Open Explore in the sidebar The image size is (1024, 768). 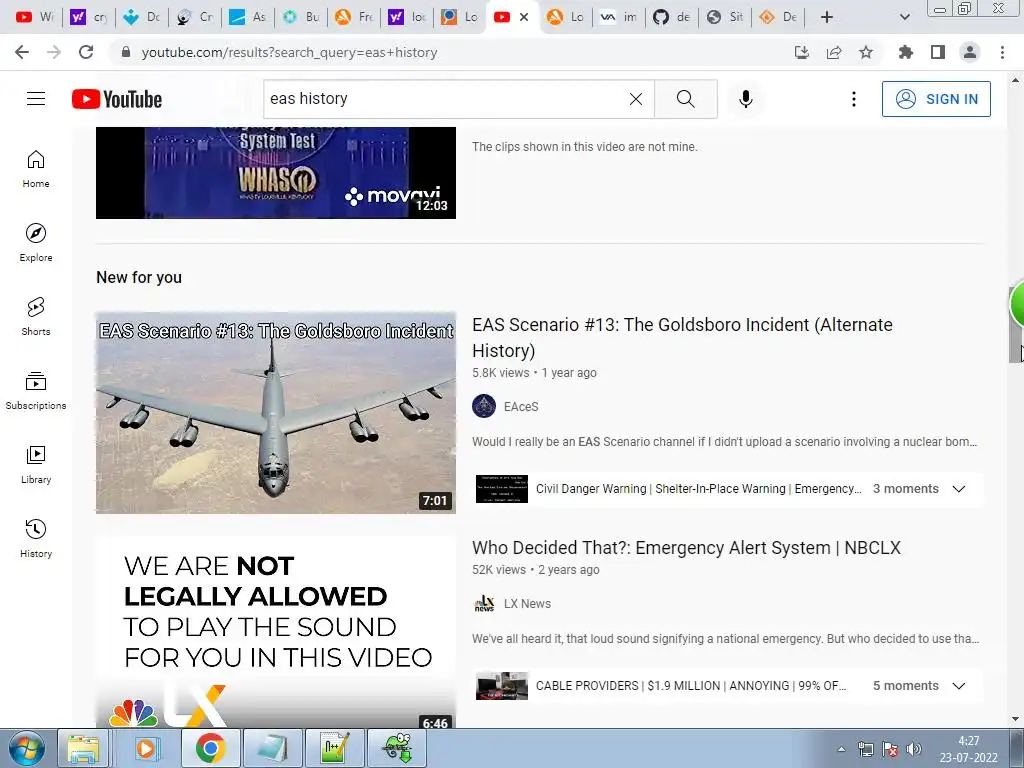pyautogui.click(x=36, y=243)
